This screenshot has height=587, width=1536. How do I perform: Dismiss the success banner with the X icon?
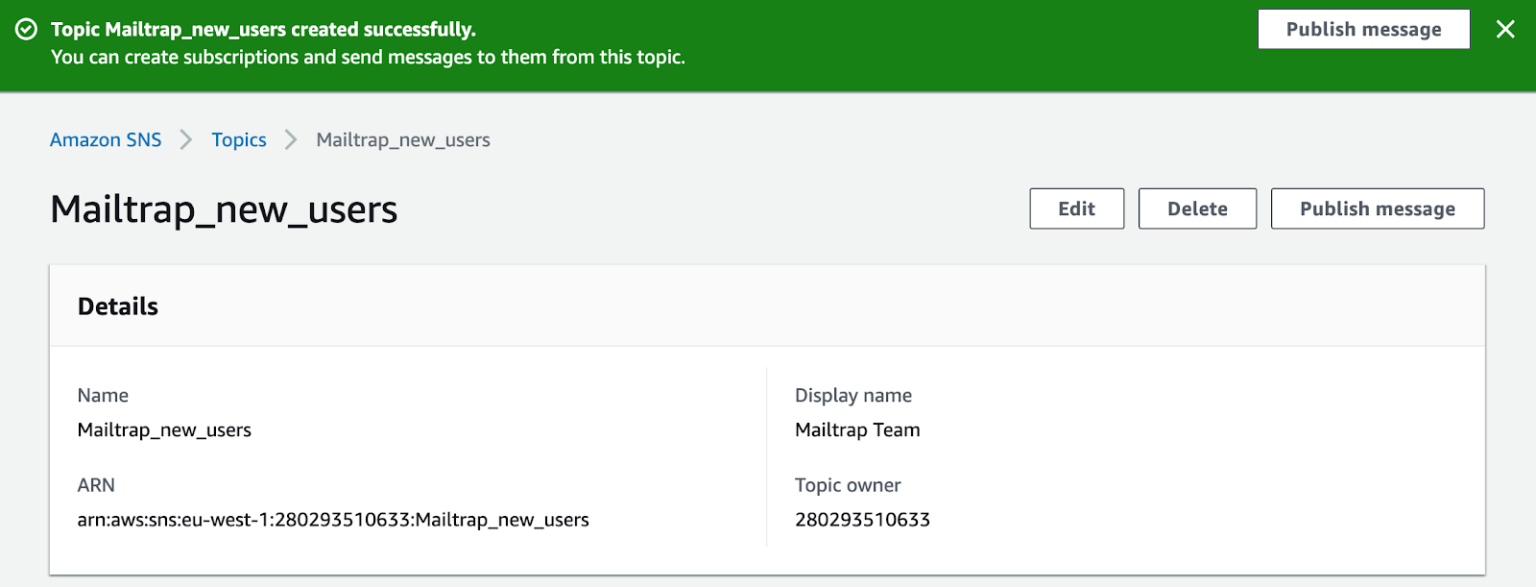(x=1505, y=28)
